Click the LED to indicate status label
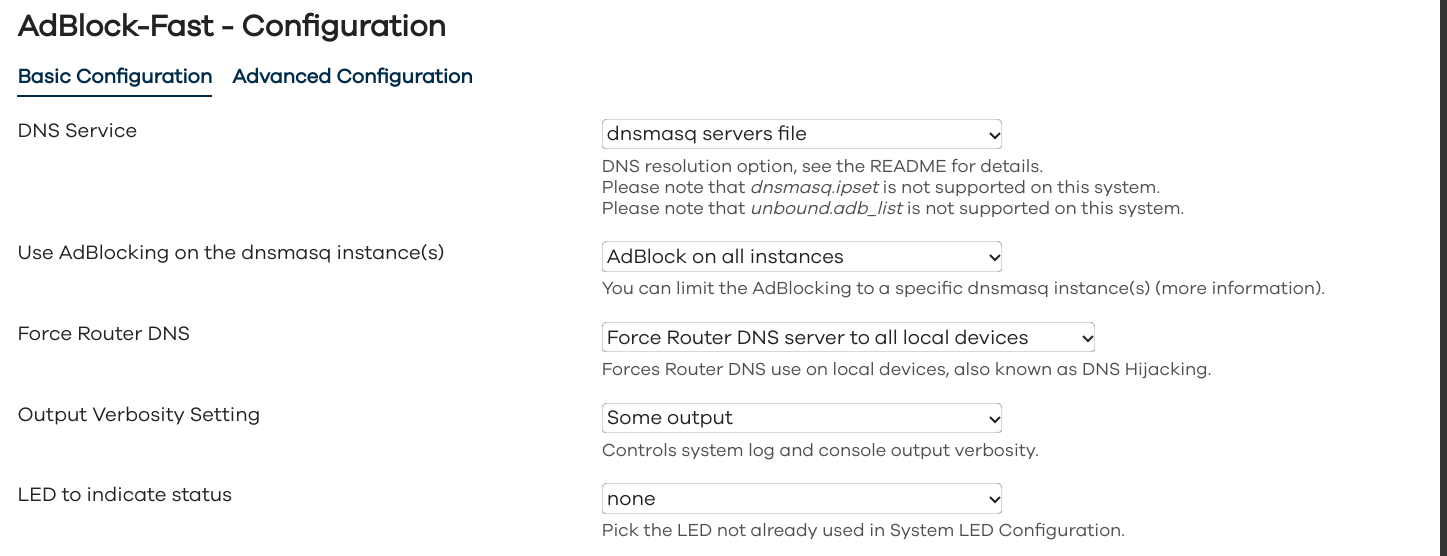This screenshot has width=1447, height=556. point(124,495)
